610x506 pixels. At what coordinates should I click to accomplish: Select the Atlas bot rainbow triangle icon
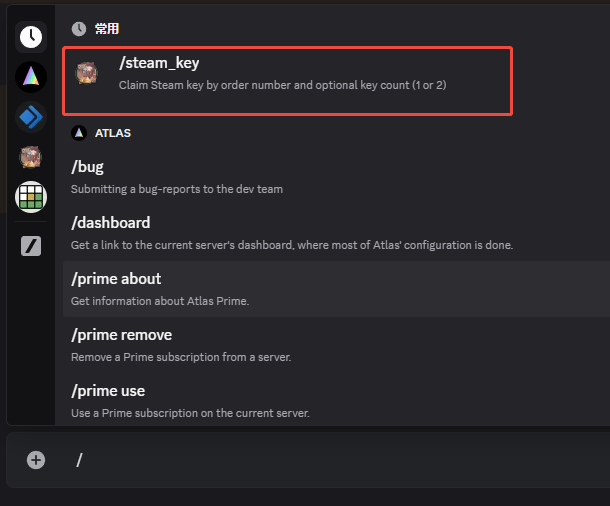(31, 77)
